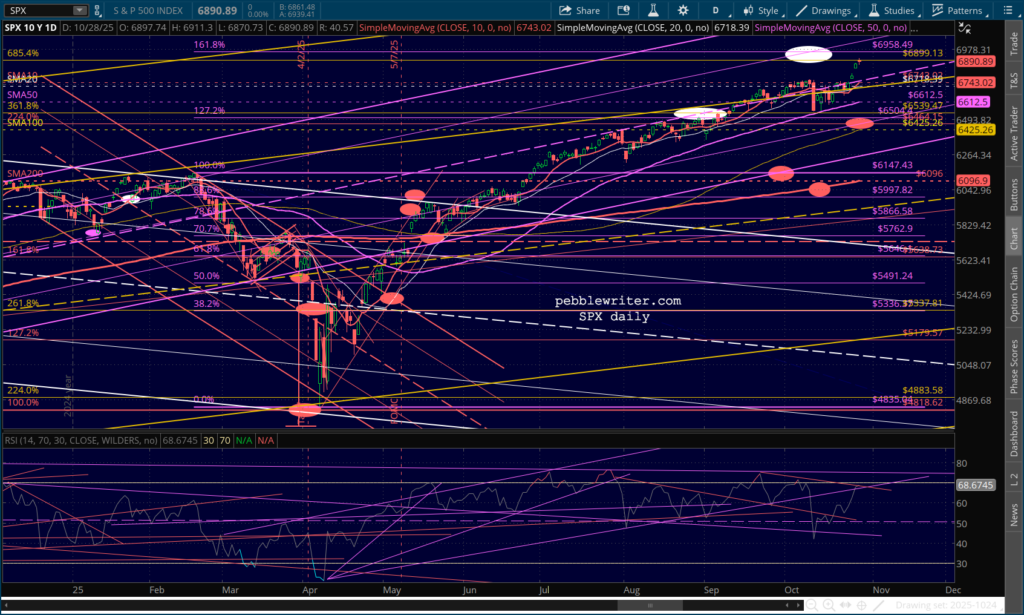Click the $4883.58 level label
This screenshot has width=1024, height=615.
(x=922, y=390)
